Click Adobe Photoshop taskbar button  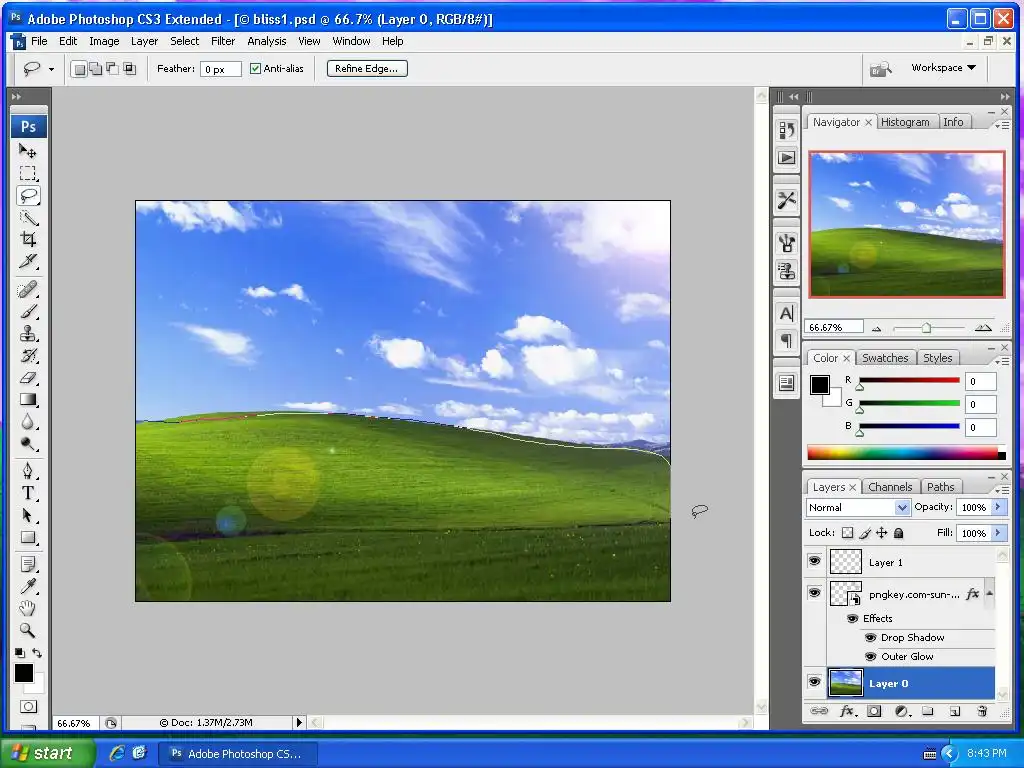click(238, 754)
